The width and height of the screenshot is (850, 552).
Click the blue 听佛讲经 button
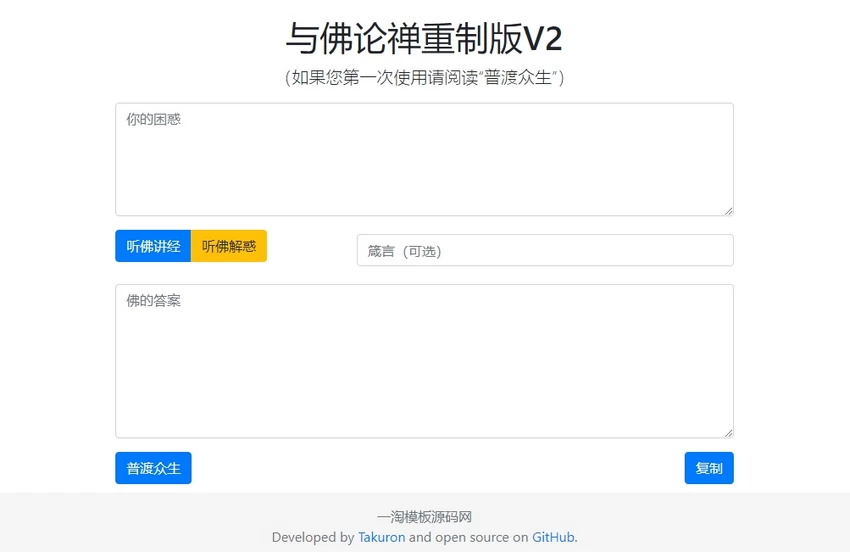coord(153,246)
